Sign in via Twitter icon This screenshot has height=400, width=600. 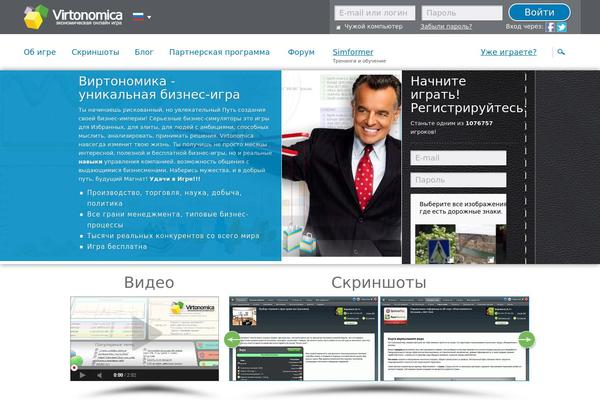point(562,27)
